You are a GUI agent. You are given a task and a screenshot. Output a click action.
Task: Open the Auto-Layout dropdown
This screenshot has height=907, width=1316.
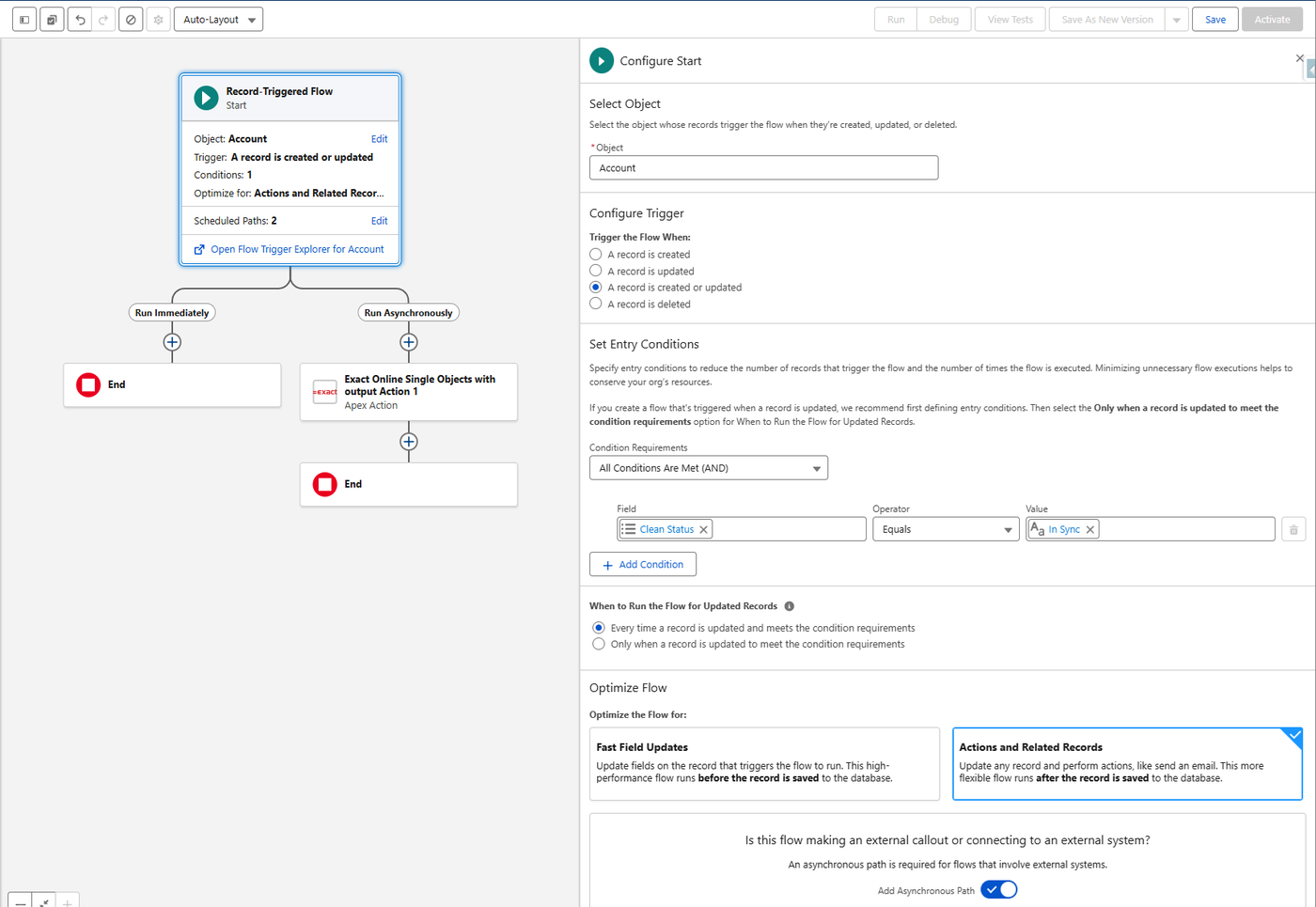218,20
